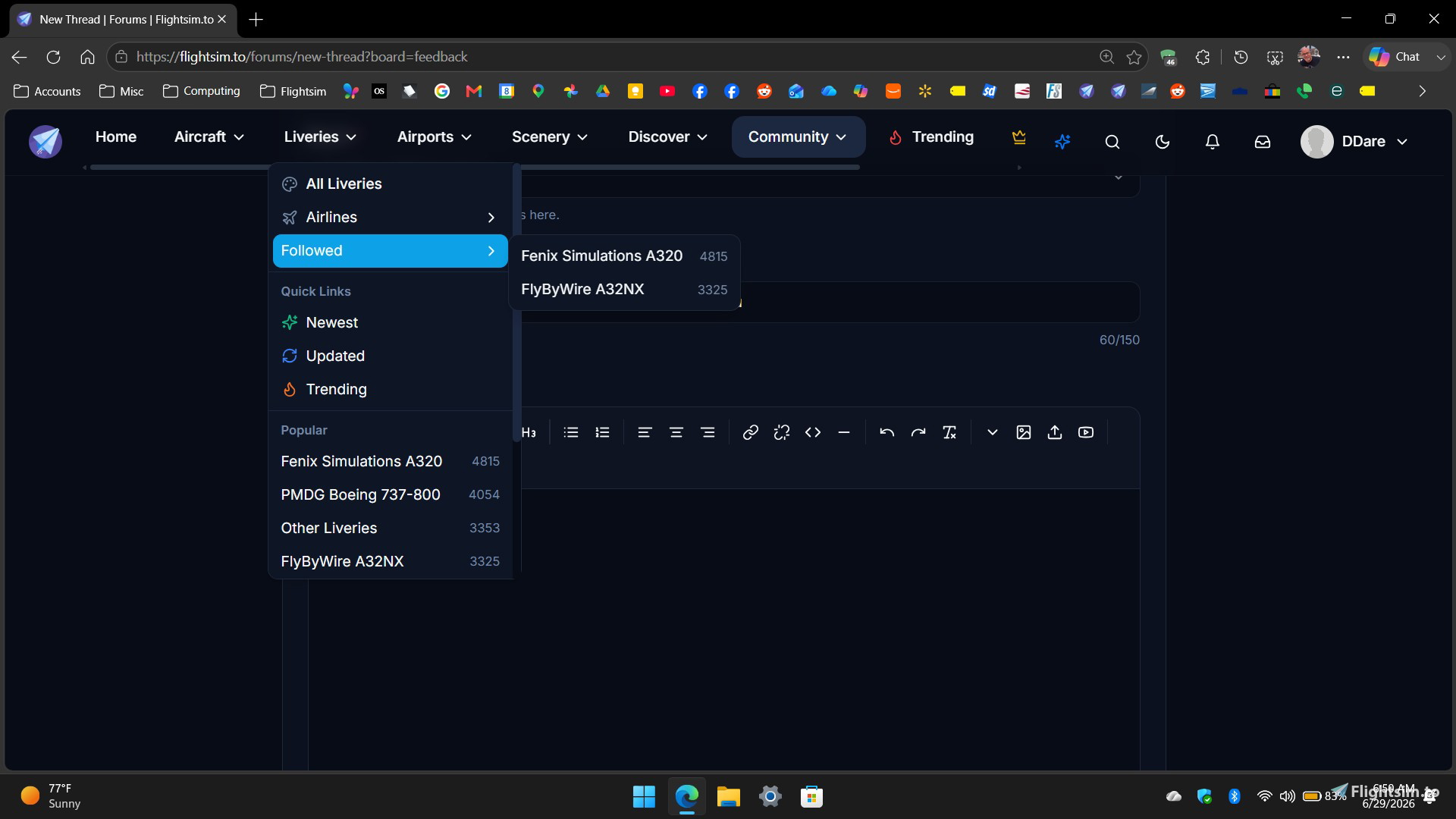Open the Flightsim bookmarks folder
The height and width of the screenshot is (819, 1456).
(293, 91)
